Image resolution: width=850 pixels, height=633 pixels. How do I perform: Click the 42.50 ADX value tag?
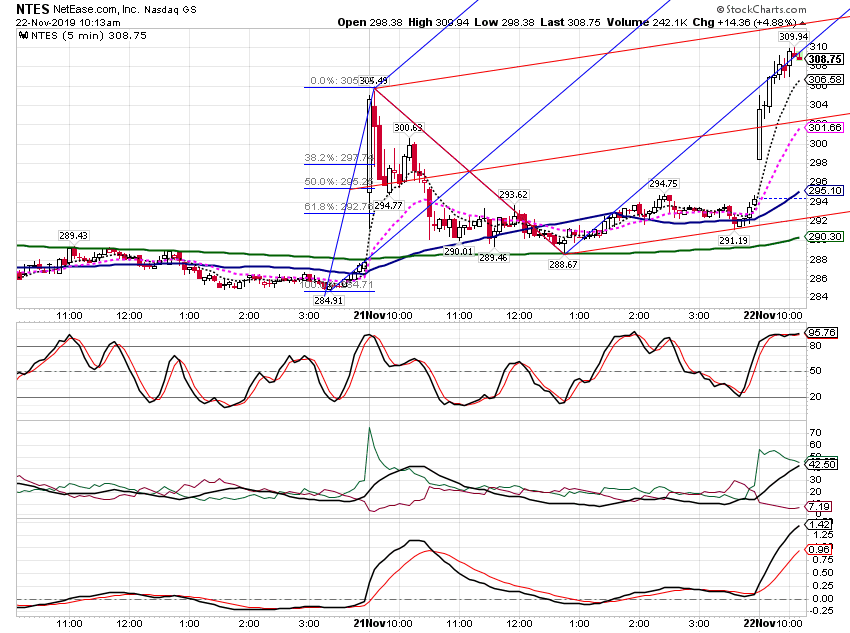[822, 464]
